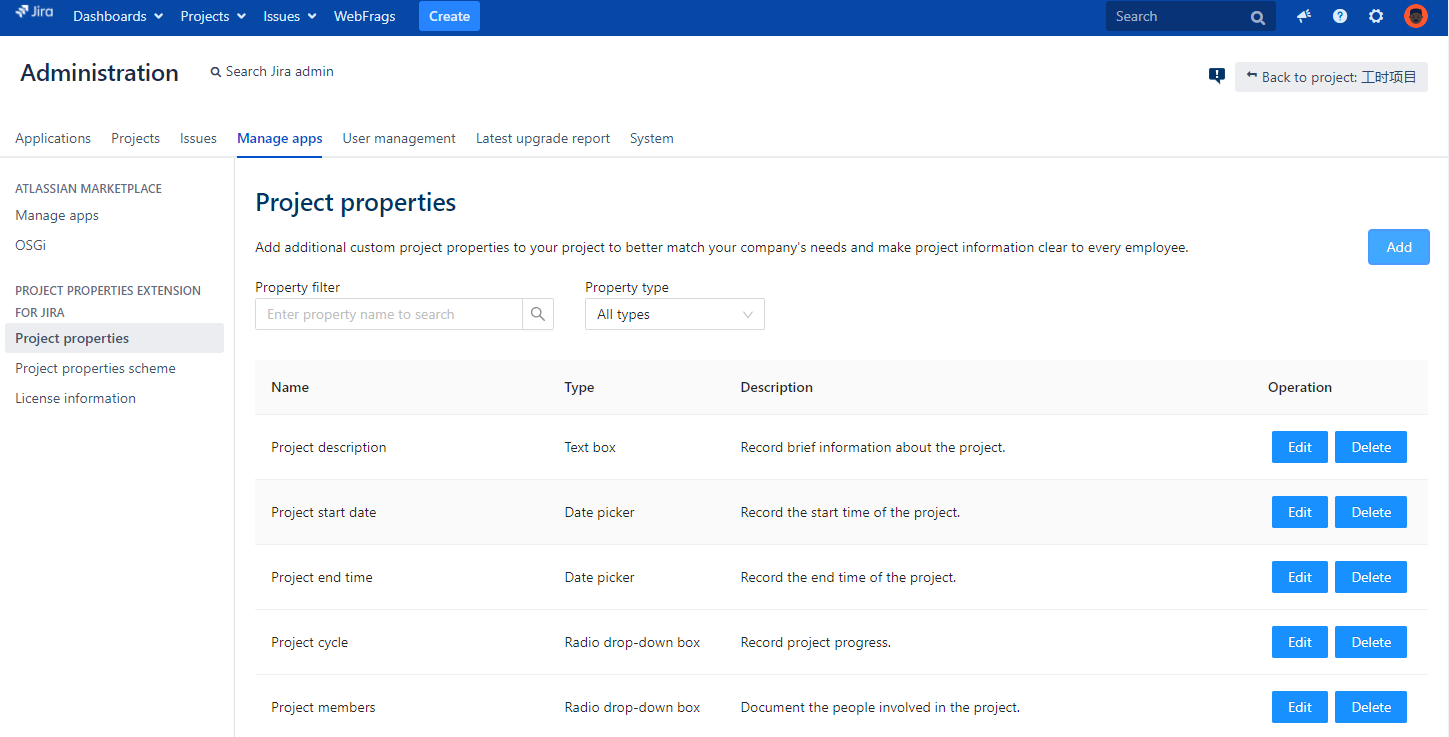Edit the Project members property
Viewport: 1449px width, 737px height.
coord(1300,707)
